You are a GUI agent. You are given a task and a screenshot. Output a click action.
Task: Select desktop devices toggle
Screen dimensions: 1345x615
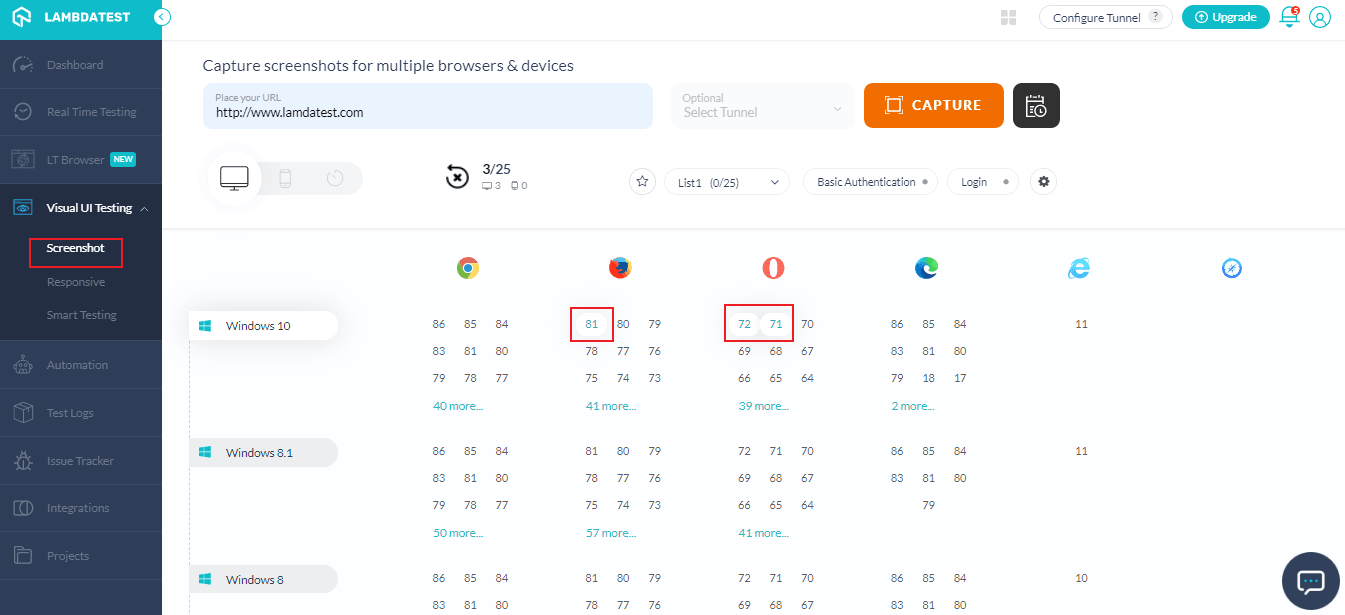point(234,176)
